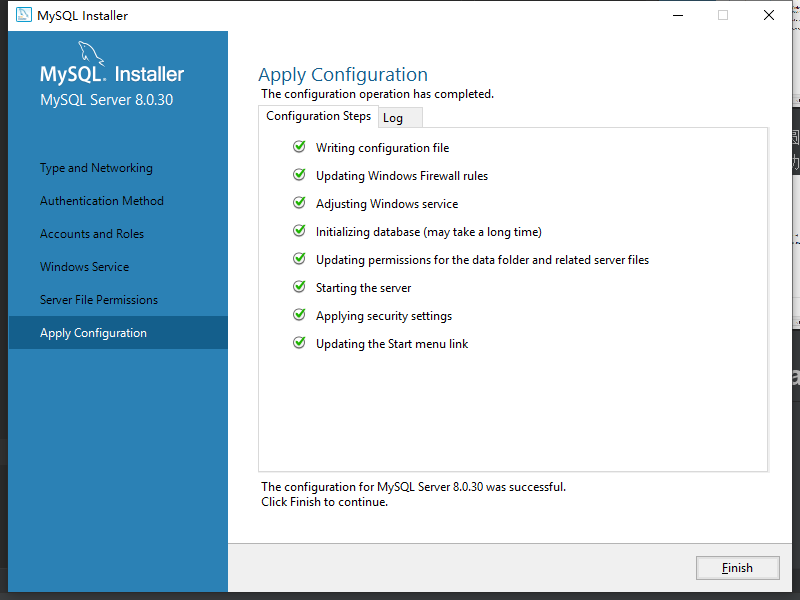Select Server File Permissions step

[x=99, y=300]
